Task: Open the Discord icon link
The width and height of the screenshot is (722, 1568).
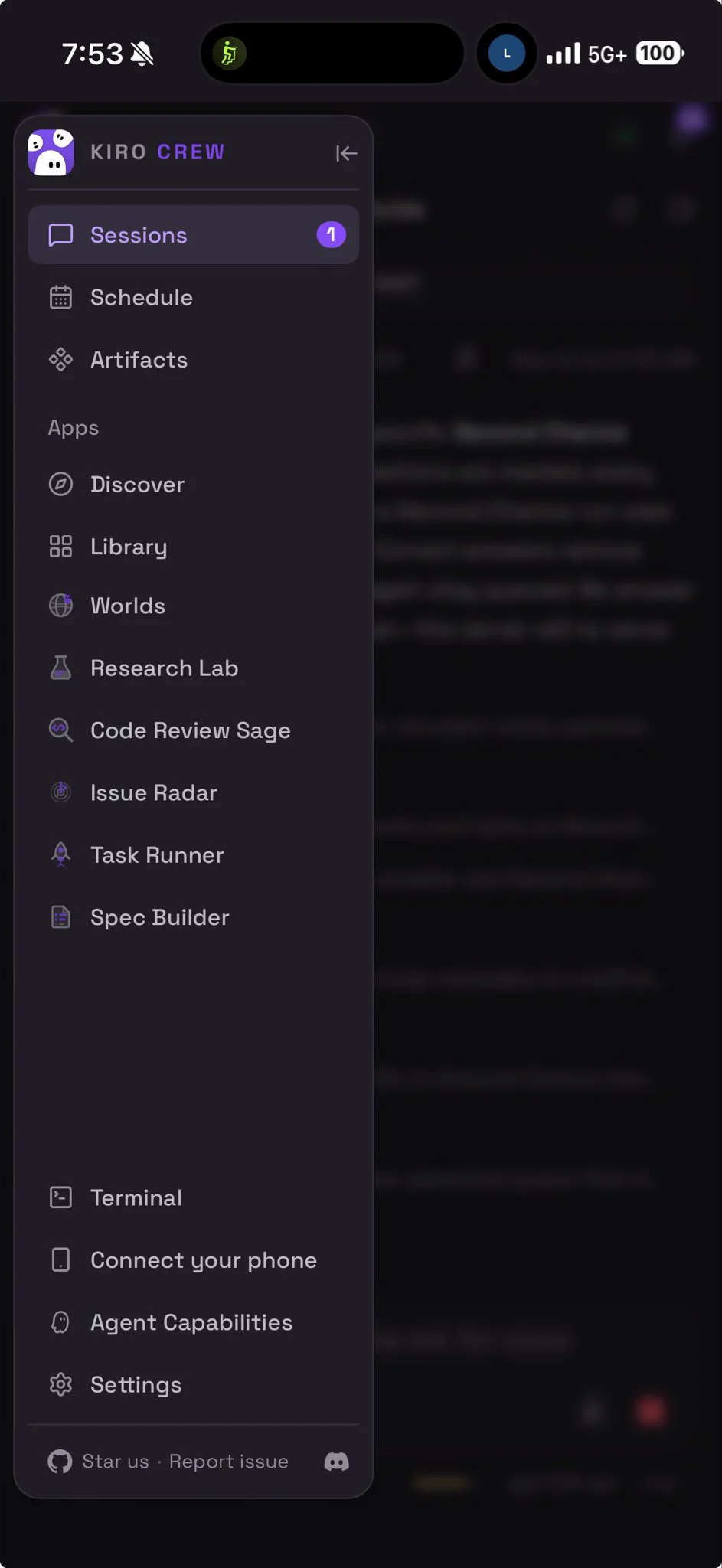Action: 337,1462
